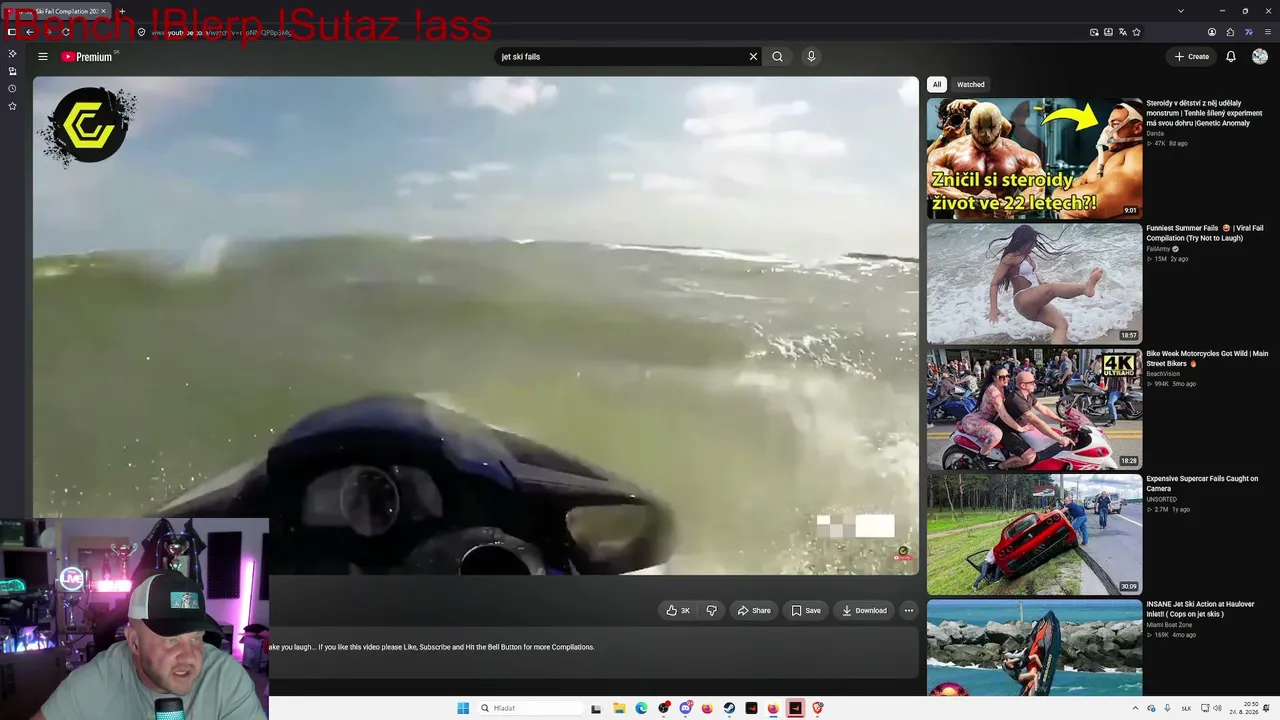
Task: Click the YouTube search magnifier button
Action: coord(777,57)
